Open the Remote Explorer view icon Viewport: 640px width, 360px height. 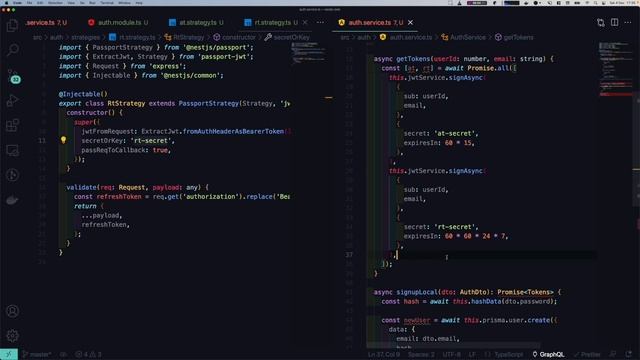point(13,150)
